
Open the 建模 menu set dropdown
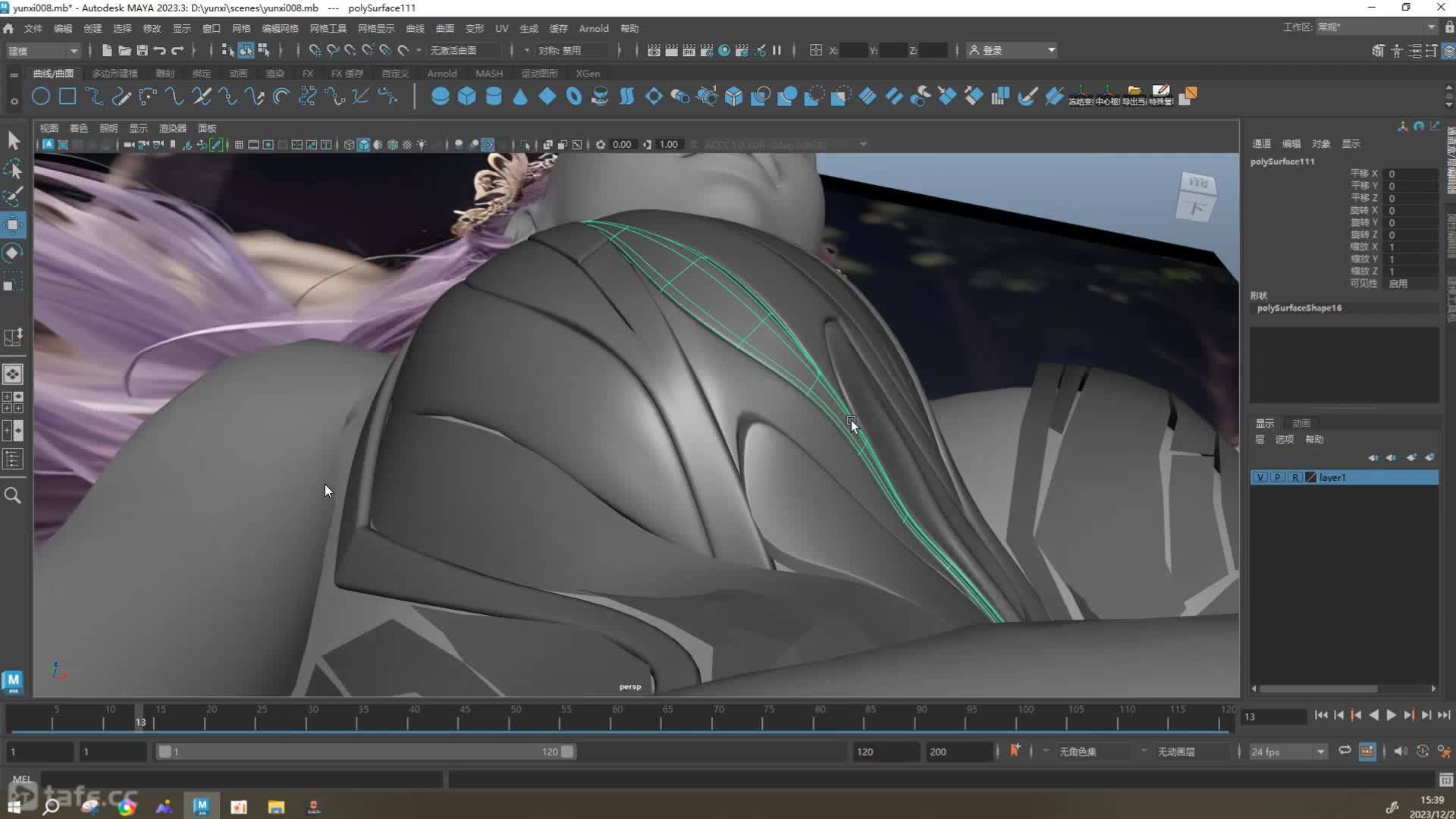[x=42, y=50]
